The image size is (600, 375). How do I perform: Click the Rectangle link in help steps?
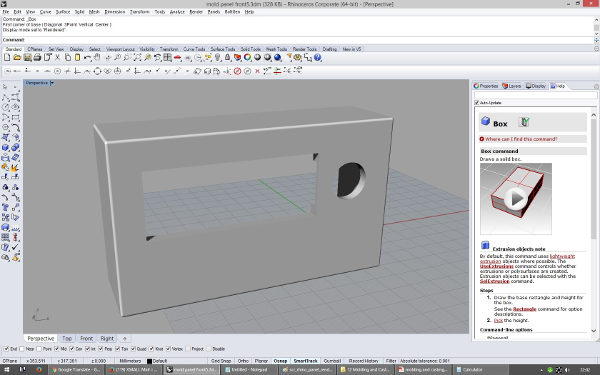coord(524,309)
